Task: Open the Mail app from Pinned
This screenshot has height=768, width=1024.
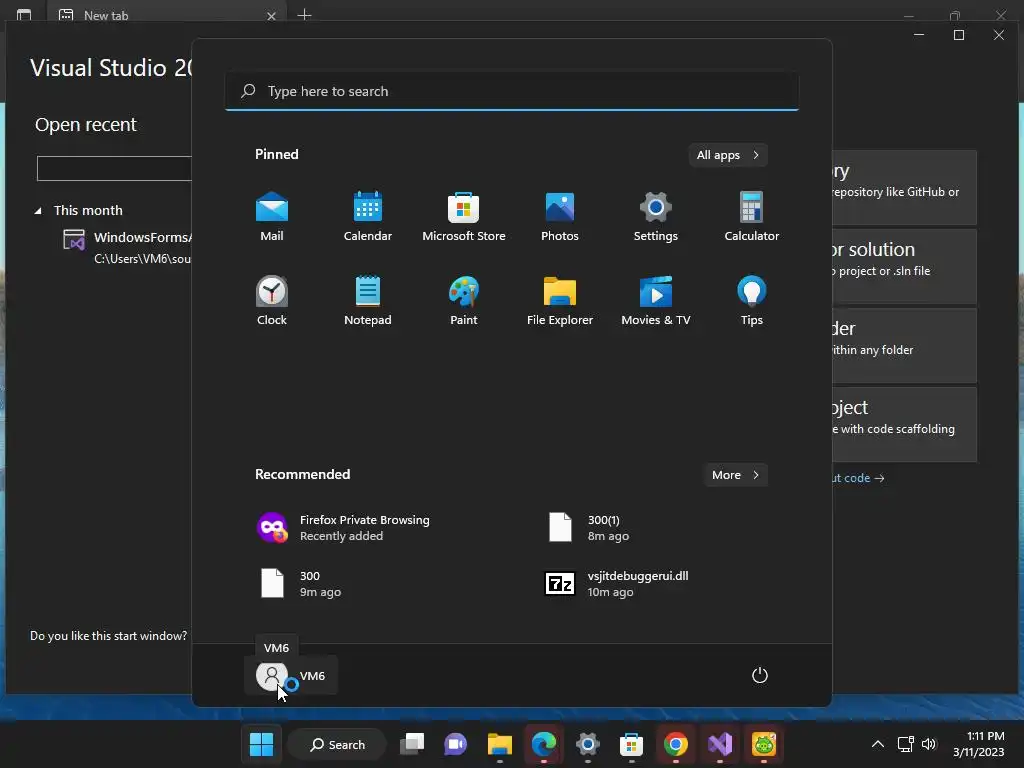Action: 272,217
